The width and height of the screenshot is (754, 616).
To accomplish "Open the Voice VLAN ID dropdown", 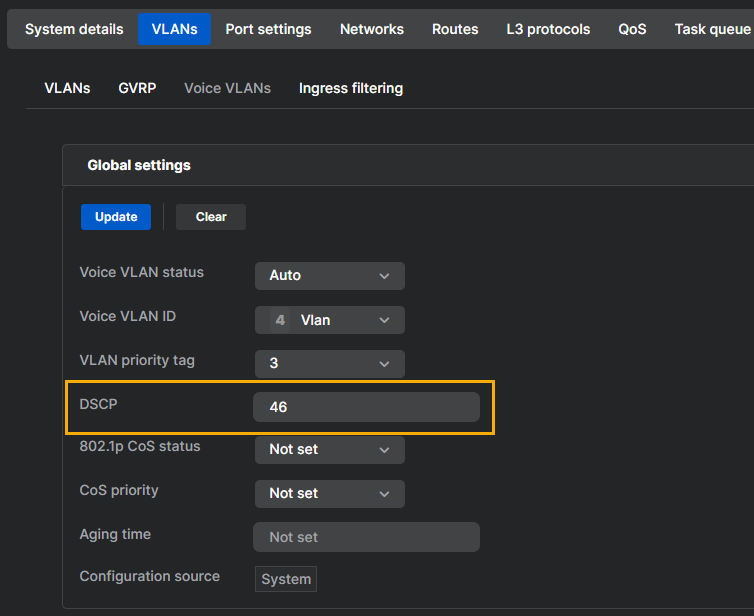I will [x=329, y=320].
